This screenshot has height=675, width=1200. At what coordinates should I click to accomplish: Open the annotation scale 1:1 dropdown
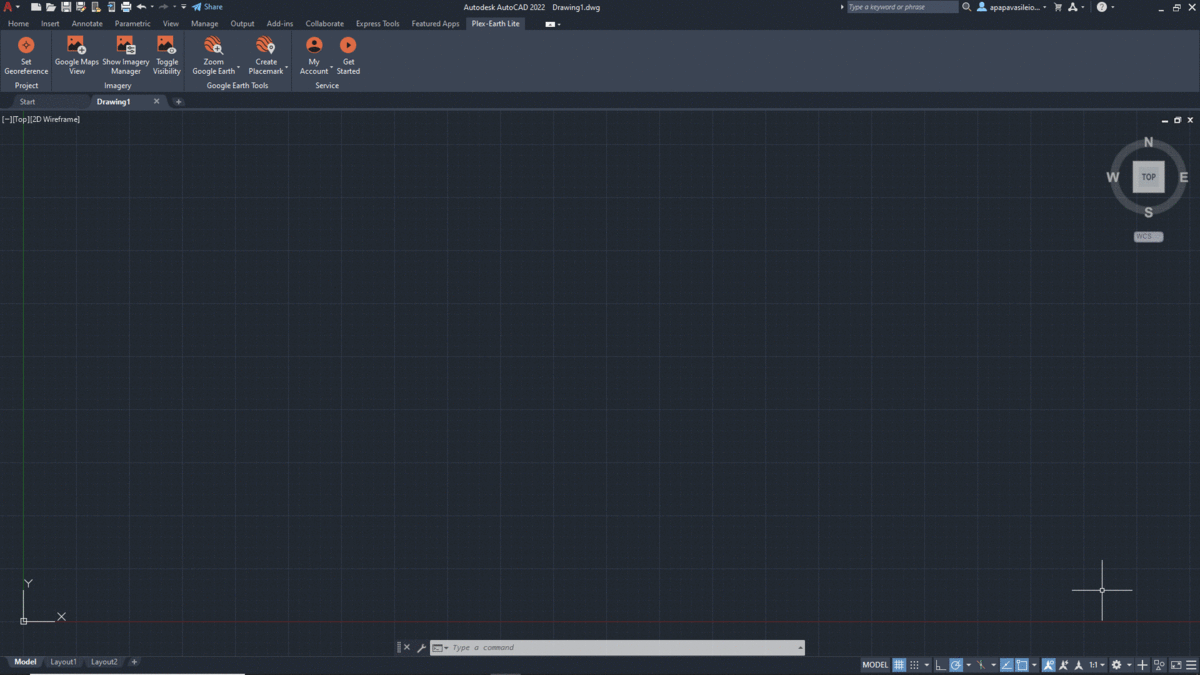[x=1097, y=665]
